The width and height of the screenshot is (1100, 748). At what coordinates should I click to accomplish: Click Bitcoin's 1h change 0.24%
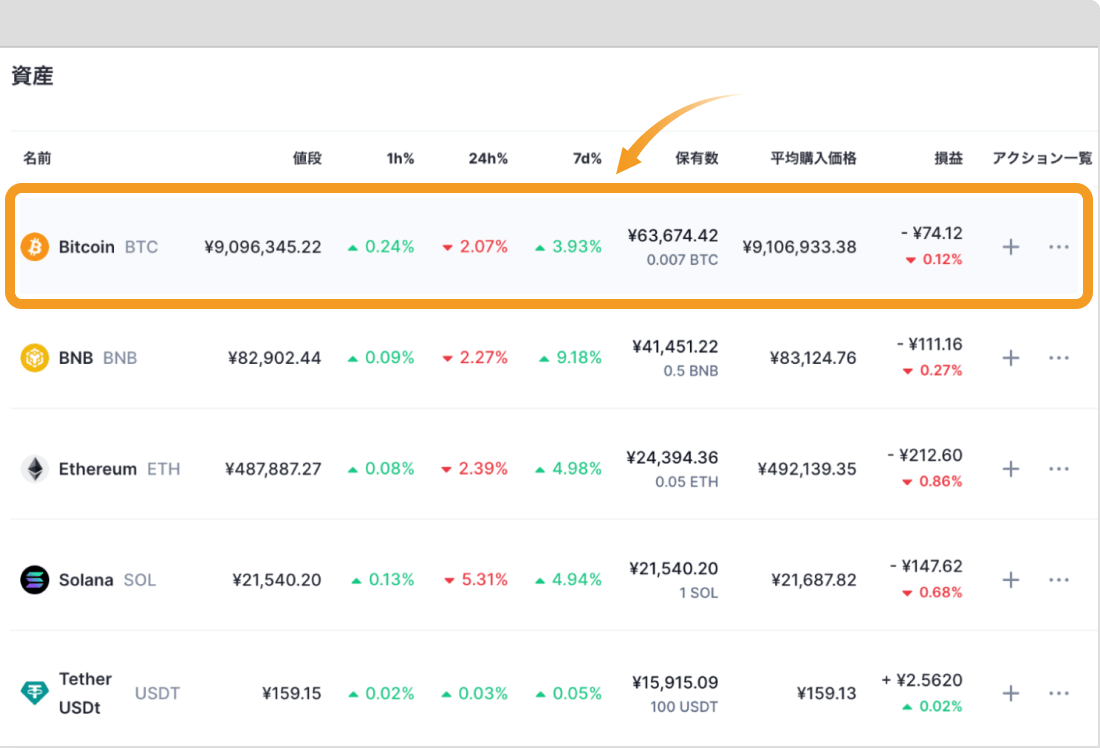[381, 247]
